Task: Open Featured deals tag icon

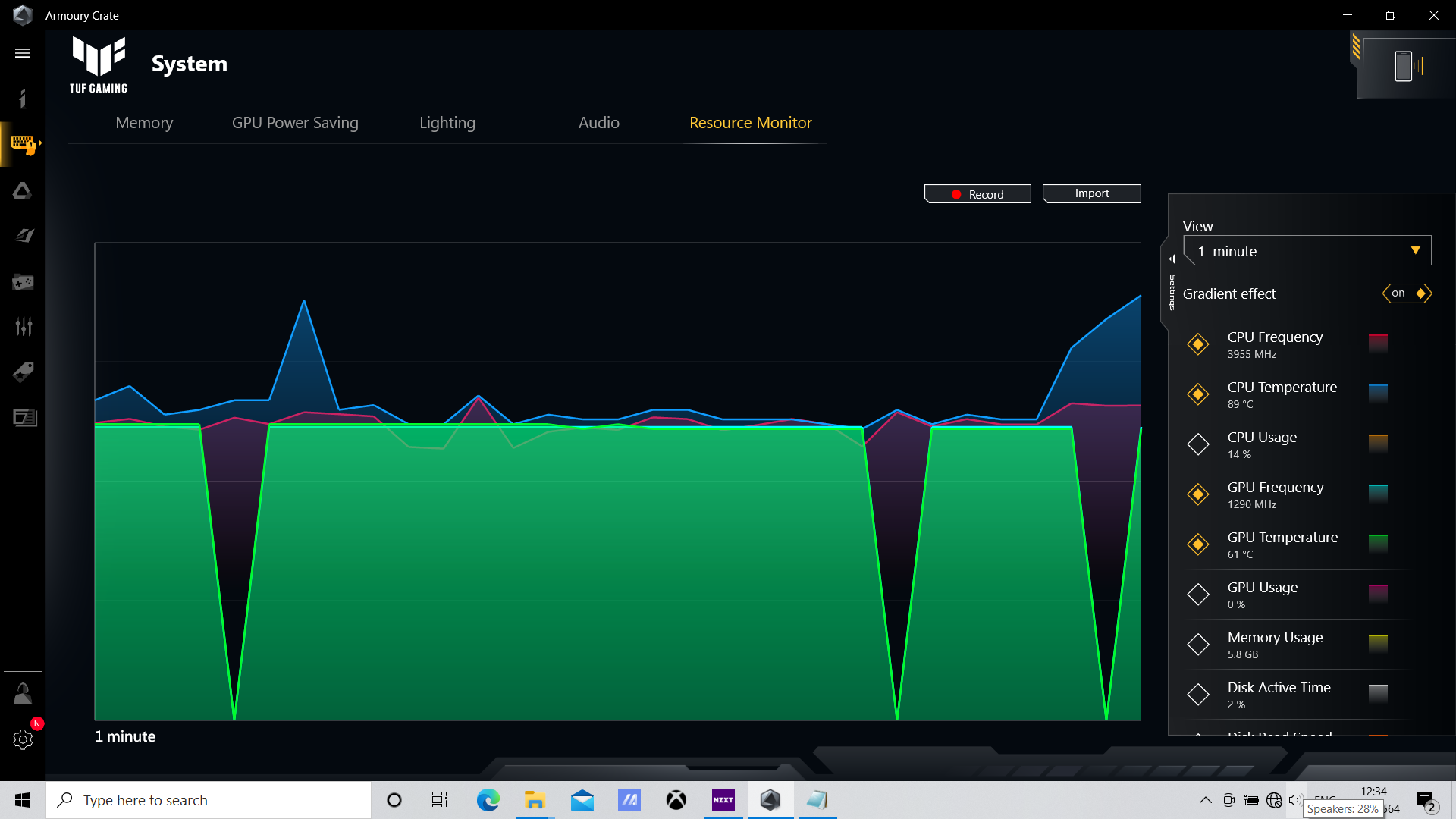Action: click(x=23, y=372)
